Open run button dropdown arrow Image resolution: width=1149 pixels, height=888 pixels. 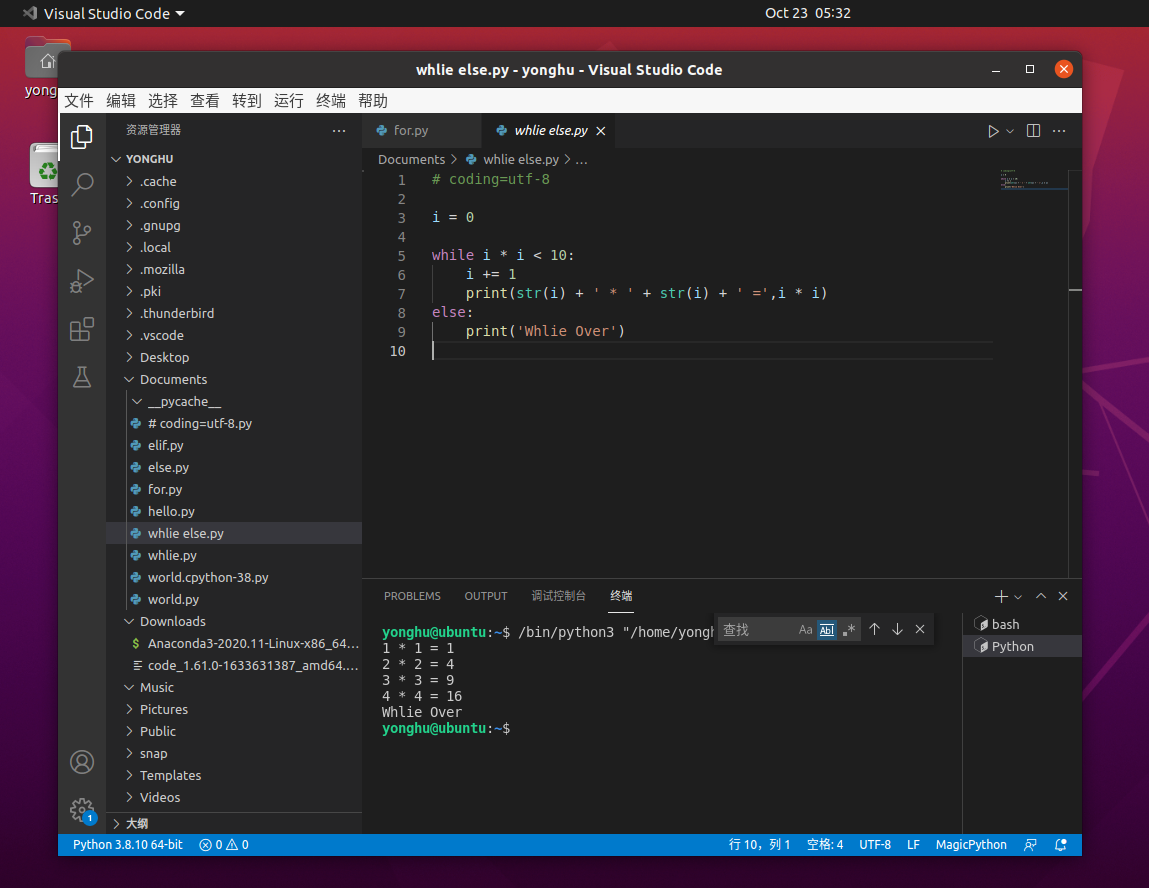1010,131
